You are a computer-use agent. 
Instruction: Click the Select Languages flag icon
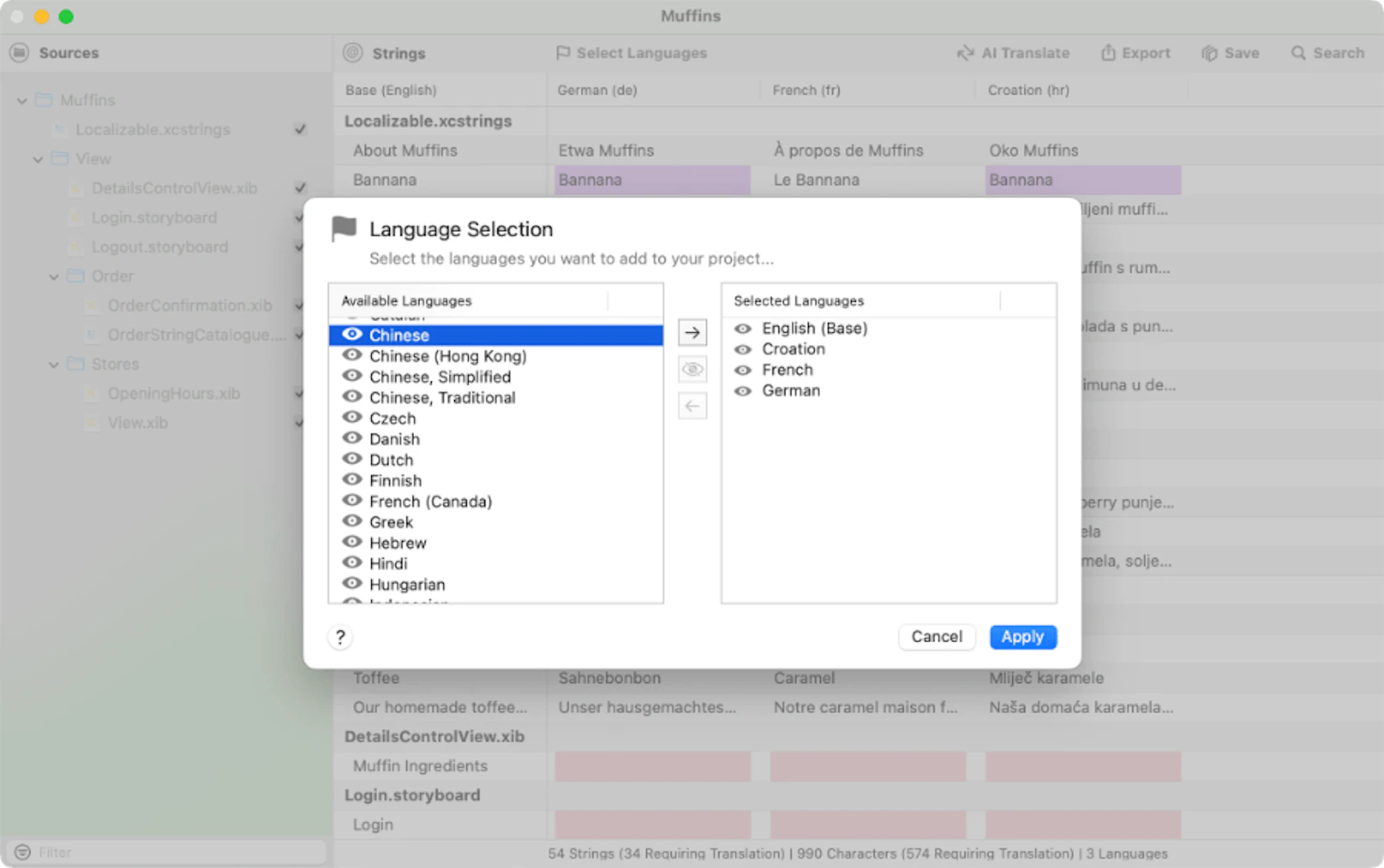(563, 53)
